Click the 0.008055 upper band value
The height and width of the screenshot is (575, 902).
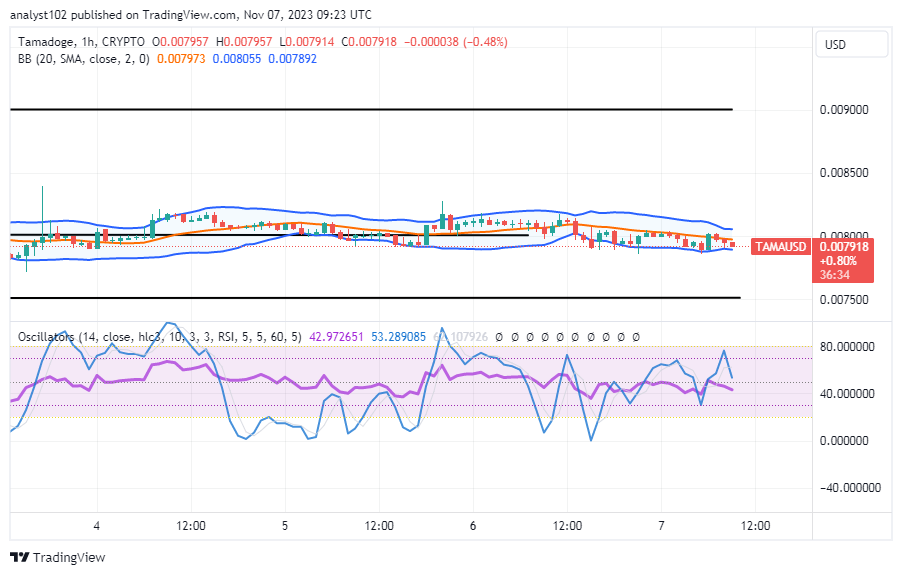(236, 59)
